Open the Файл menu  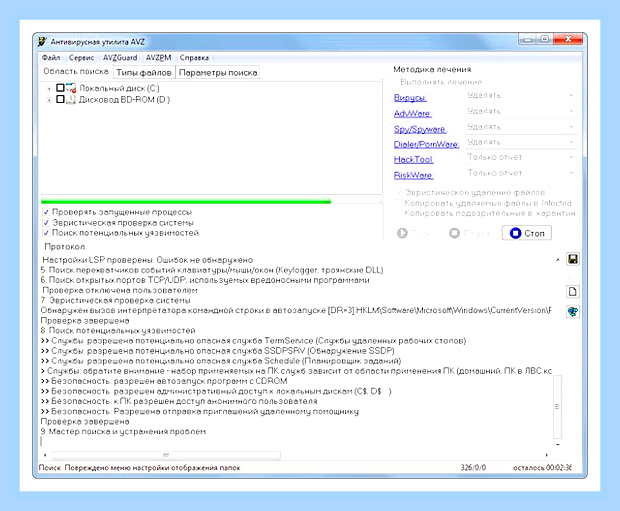(51, 58)
